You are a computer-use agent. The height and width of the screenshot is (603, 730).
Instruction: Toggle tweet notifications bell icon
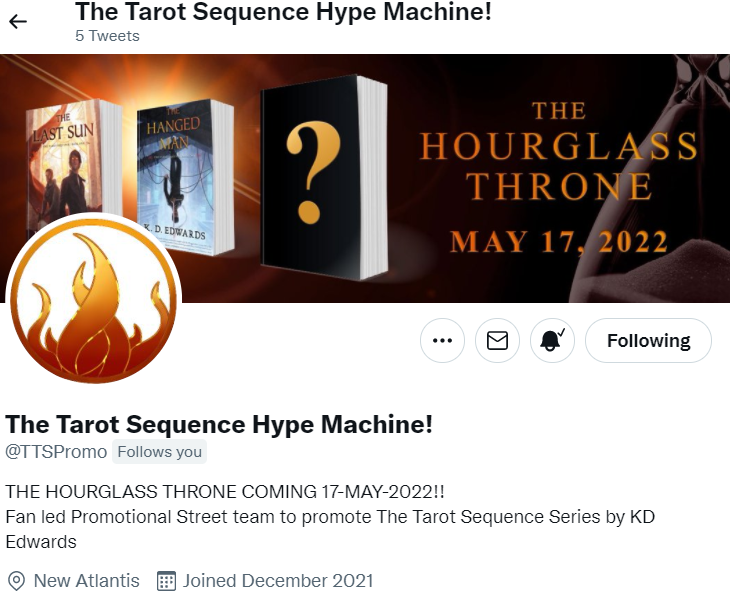pos(552,340)
